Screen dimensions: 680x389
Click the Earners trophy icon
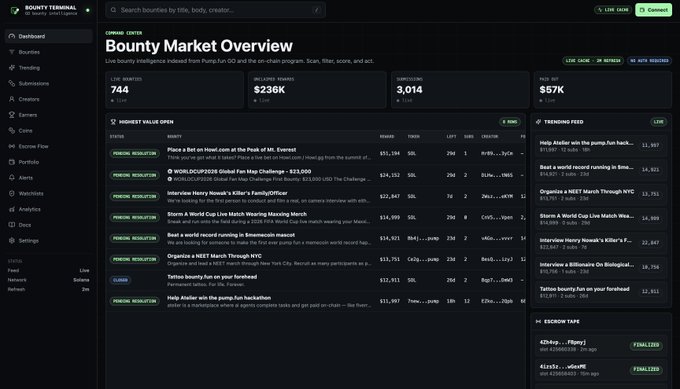coord(12,115)
